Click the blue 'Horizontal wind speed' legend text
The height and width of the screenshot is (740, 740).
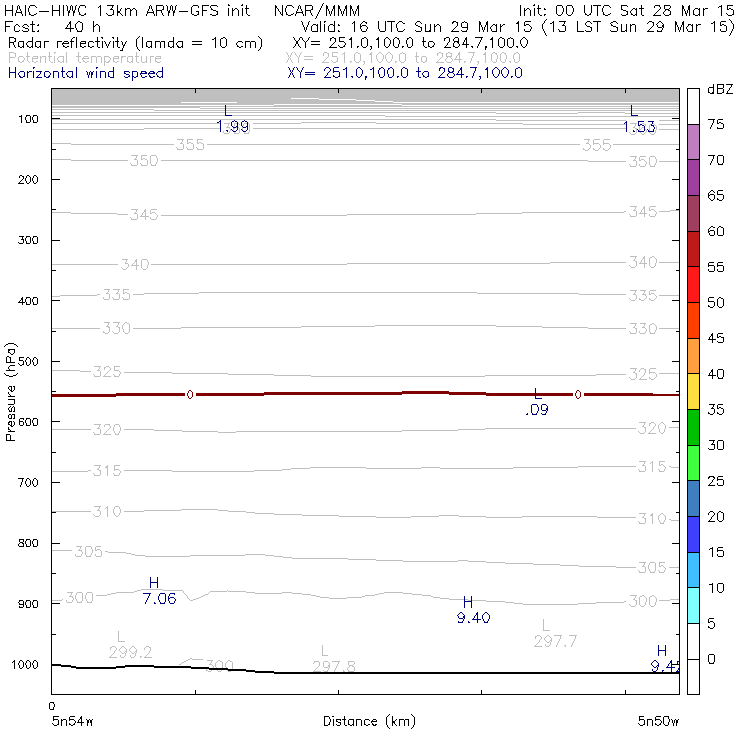[86, 73]
